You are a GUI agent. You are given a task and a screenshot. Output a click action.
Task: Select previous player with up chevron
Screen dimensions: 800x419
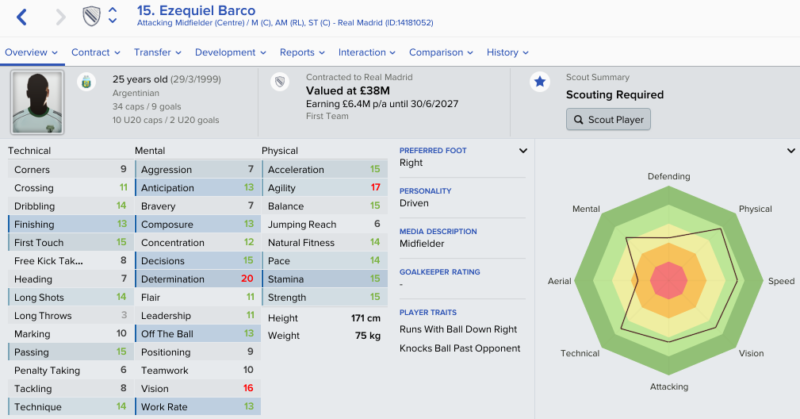point(113,10)
